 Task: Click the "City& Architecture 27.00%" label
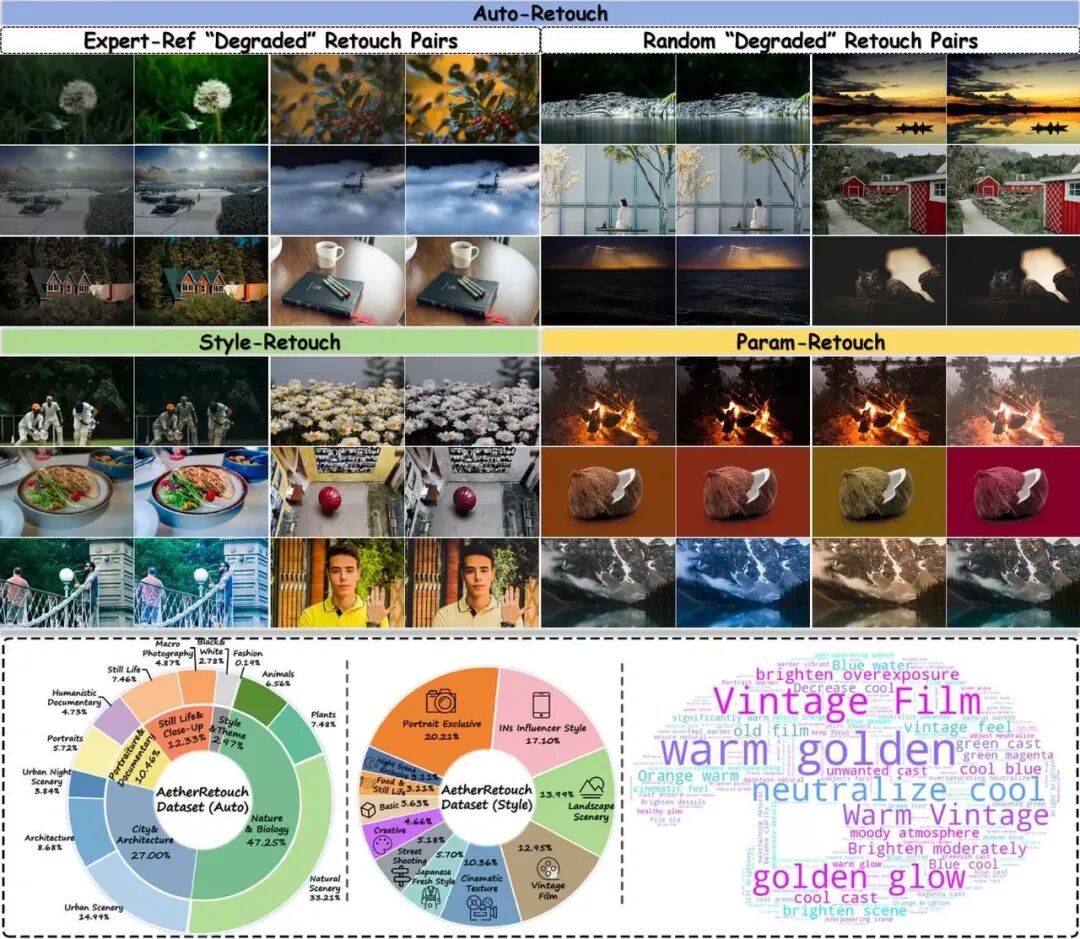[x=145, y=842]
